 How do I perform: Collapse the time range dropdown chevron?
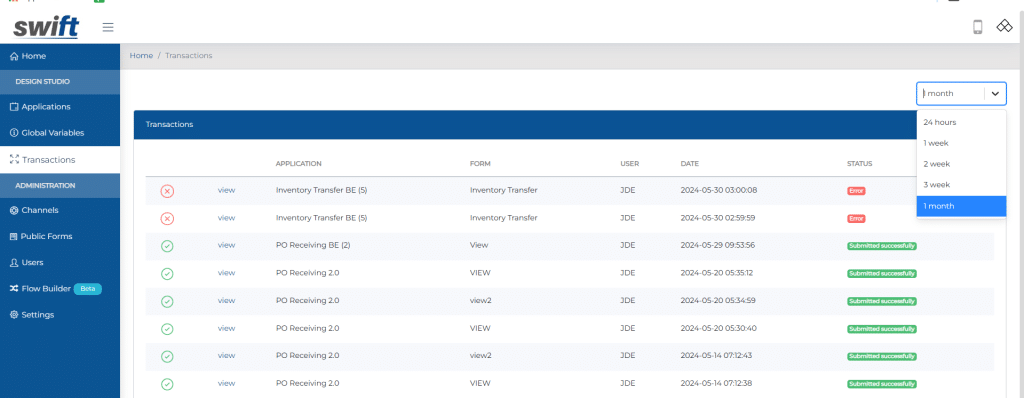click(x=995, y=93)
